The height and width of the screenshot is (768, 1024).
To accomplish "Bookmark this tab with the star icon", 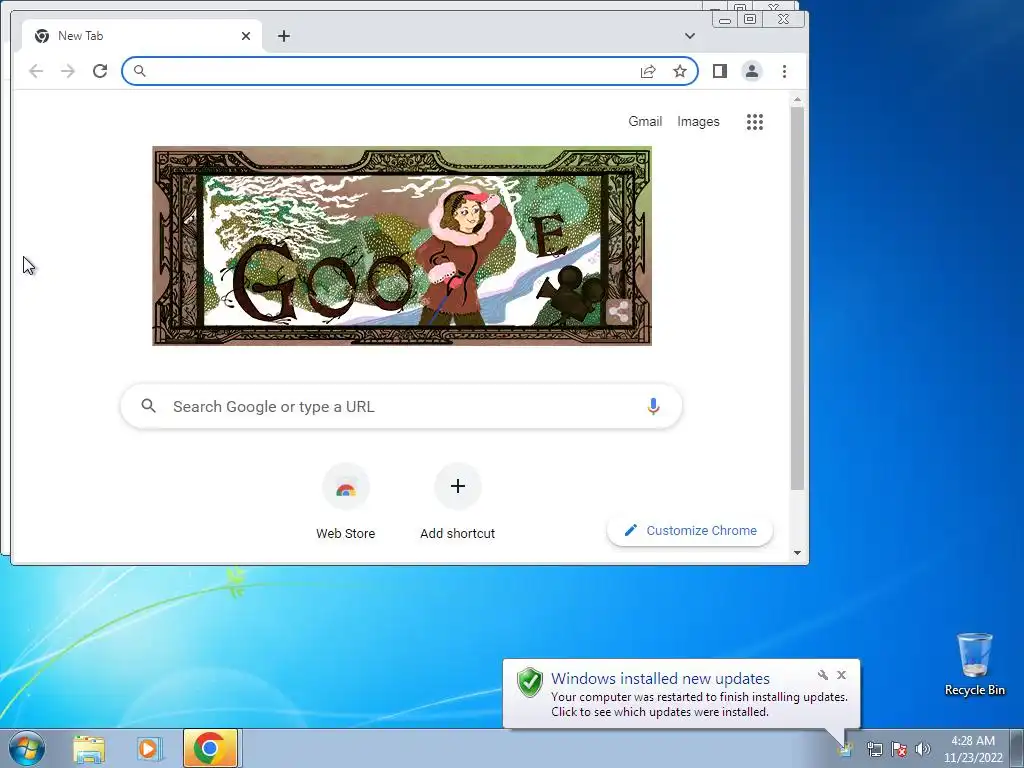I will (x=680, y=71).
